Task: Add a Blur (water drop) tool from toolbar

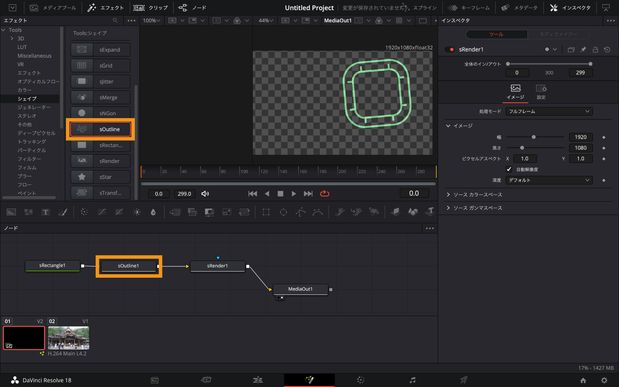Action: pyautogui.click(x=153, y=212)
